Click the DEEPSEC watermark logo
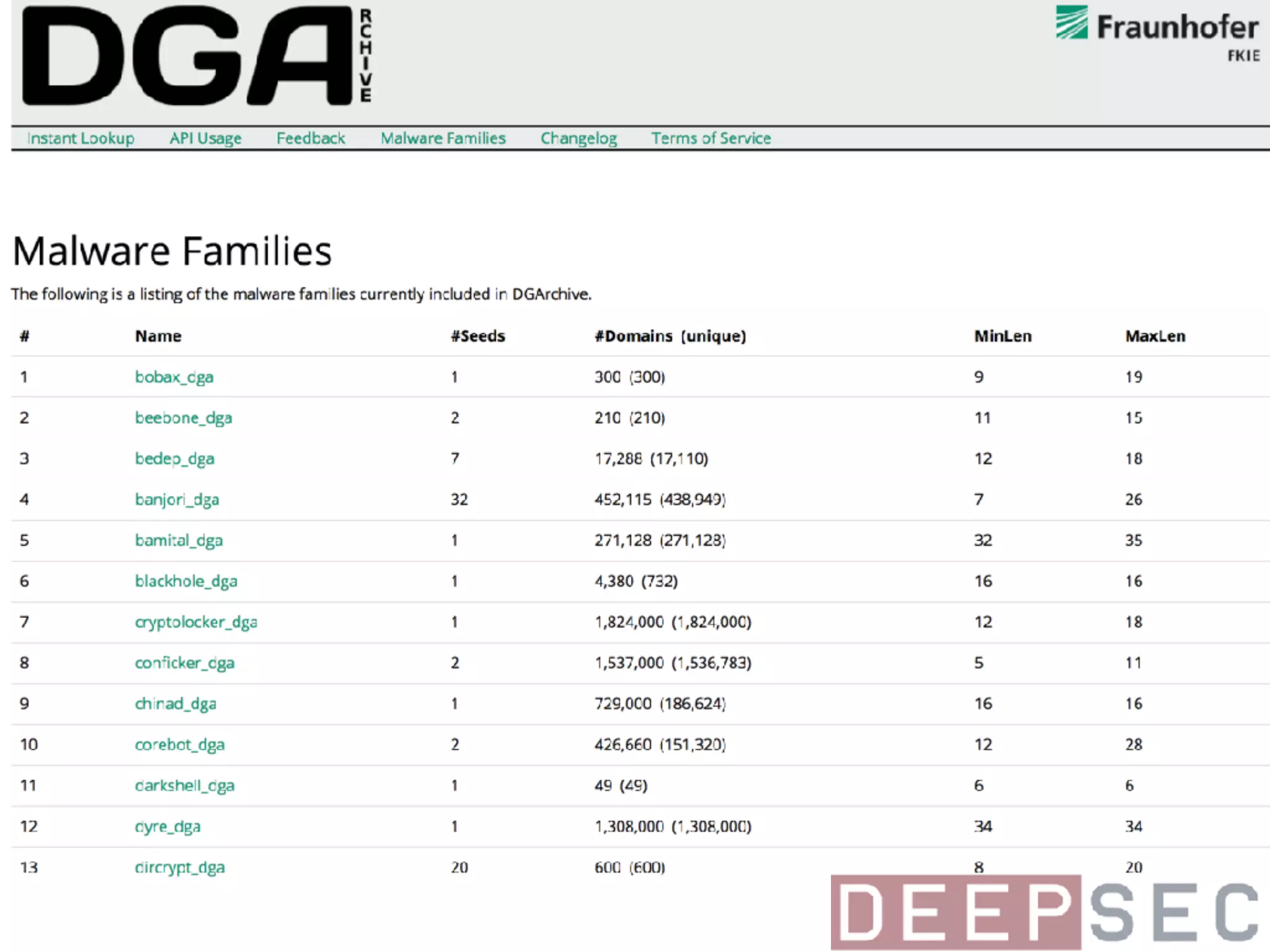This screenshot has width=1270, height=952. (1046, 912)
